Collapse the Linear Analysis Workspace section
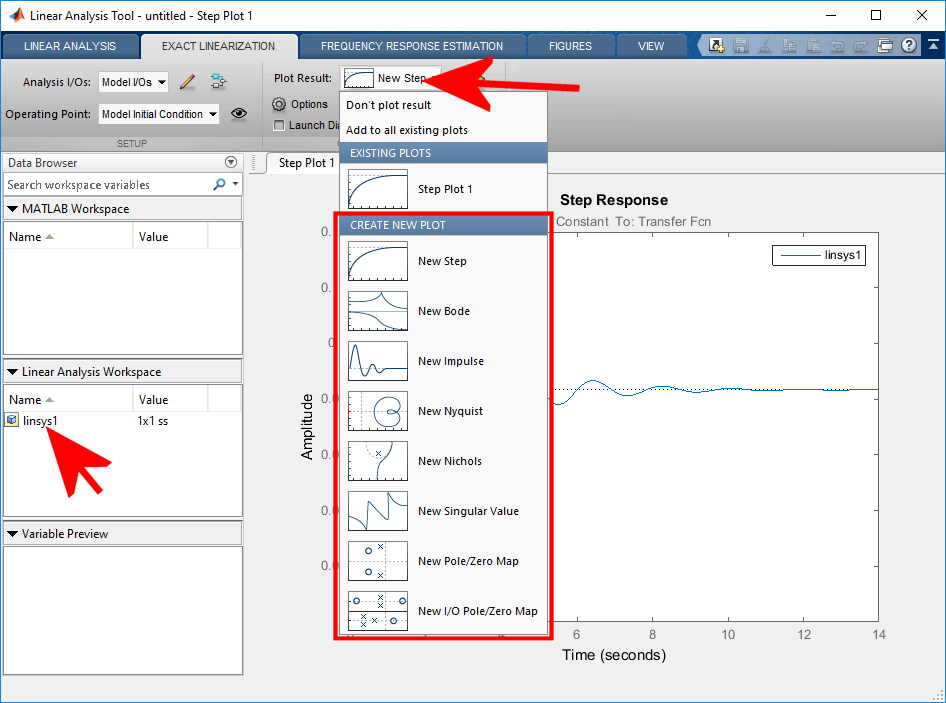 point(12,372)
